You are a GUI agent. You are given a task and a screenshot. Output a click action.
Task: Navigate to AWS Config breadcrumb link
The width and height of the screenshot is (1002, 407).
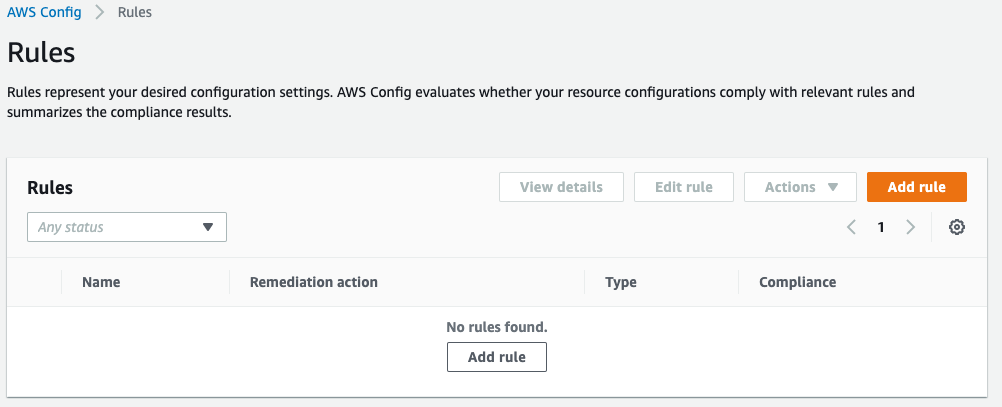tap(44, 13)
